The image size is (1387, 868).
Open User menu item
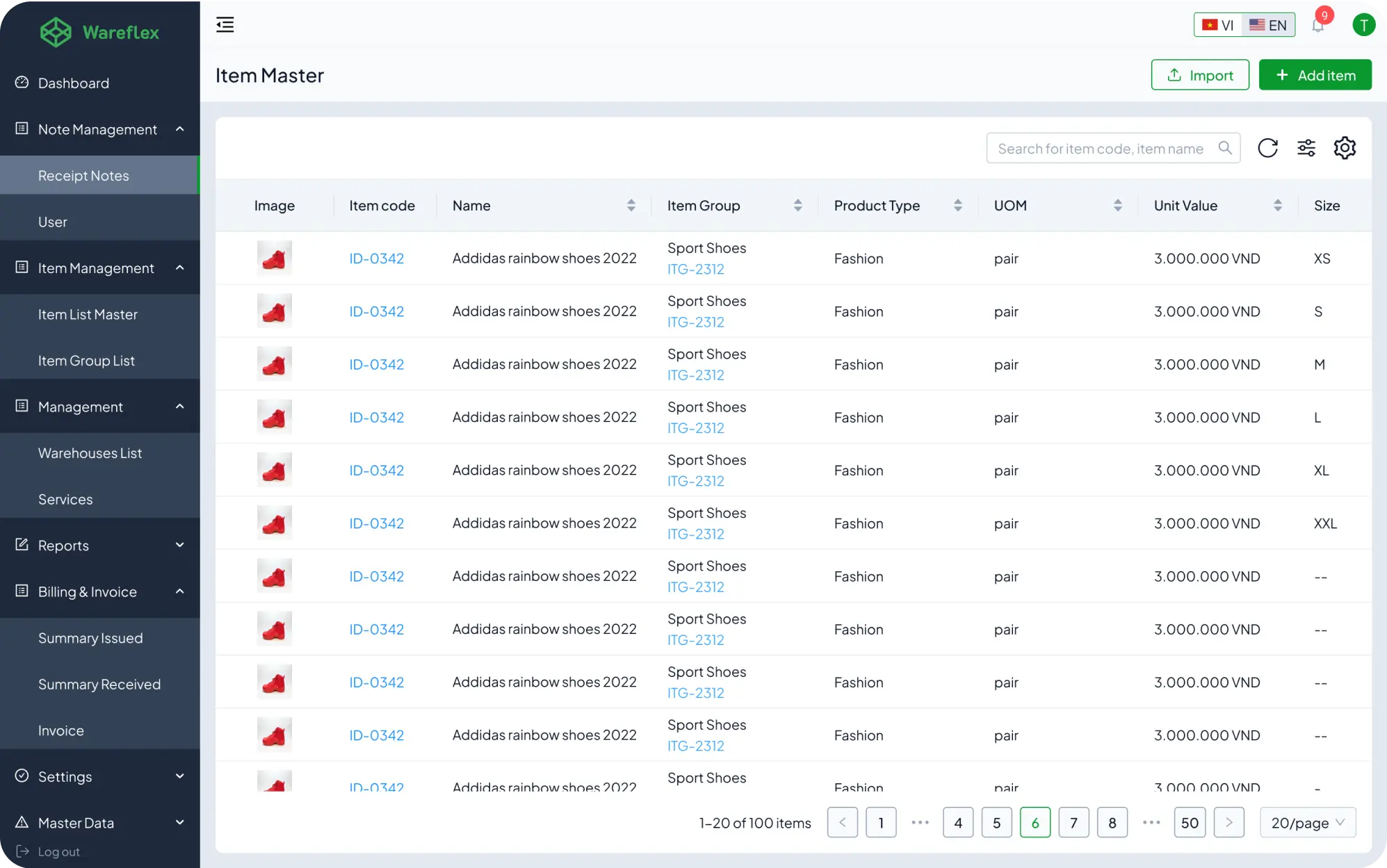[x=100, y=222]
